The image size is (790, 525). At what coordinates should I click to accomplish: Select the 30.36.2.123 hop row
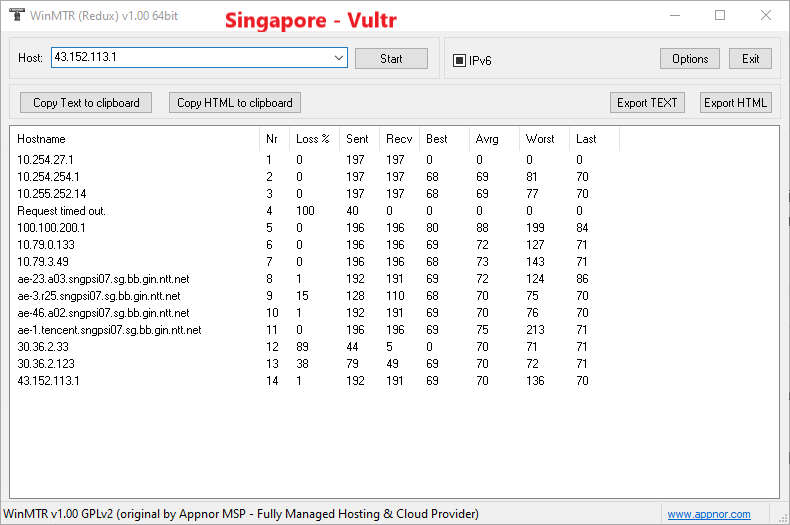pyautogui.click(x=315, y=364)
